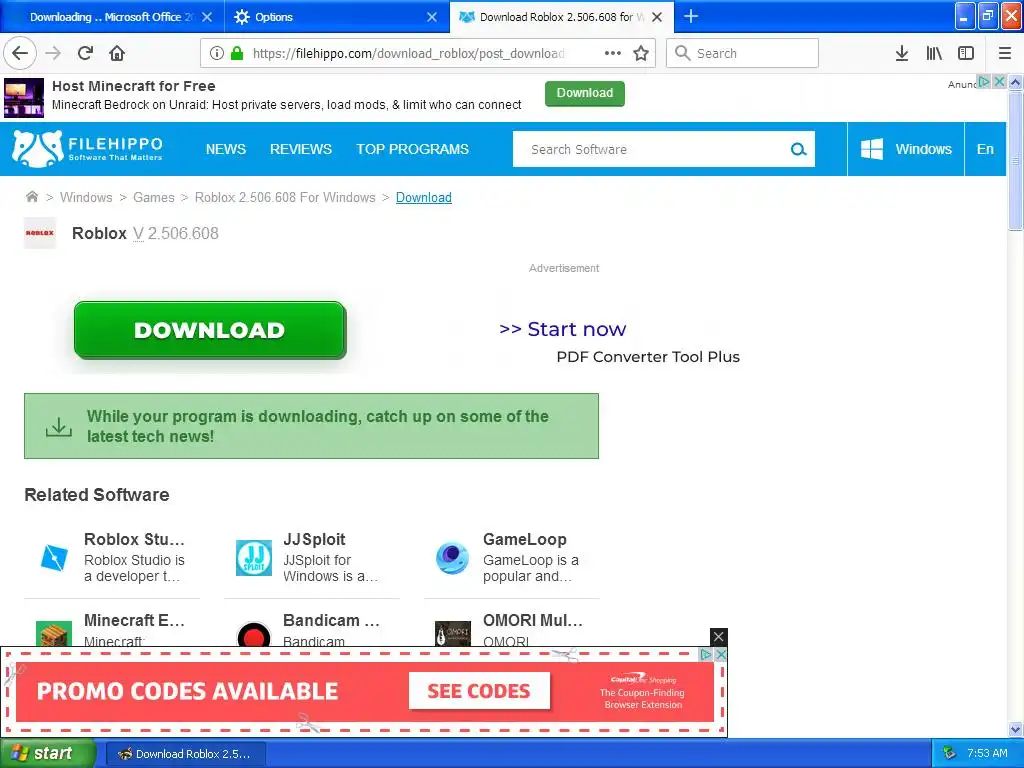Screen dimensions: 1024x768
Task: Open the browser home page
Action: point(117,53)
